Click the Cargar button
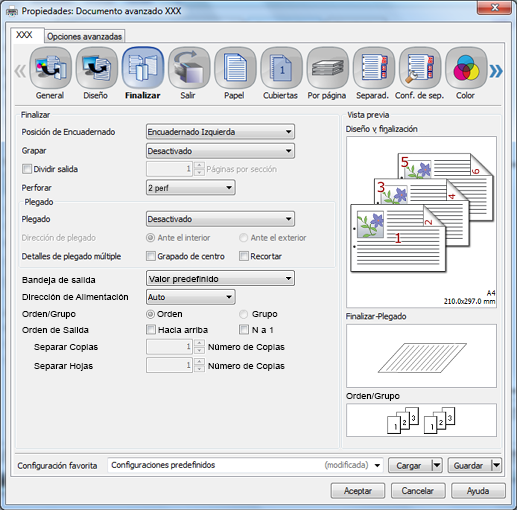Viewport: 517px width, 510px height. [x=409, y=465]
